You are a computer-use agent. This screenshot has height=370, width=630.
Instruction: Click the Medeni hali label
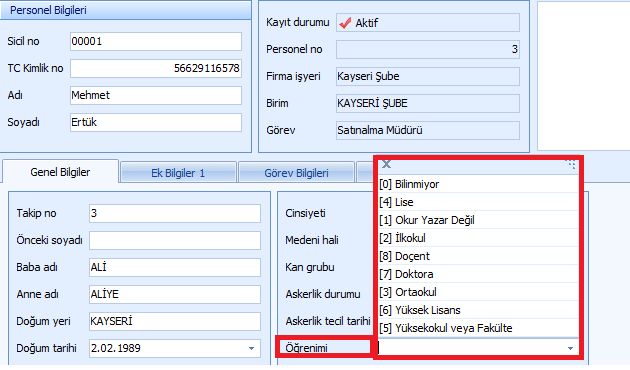pos(312,240)
